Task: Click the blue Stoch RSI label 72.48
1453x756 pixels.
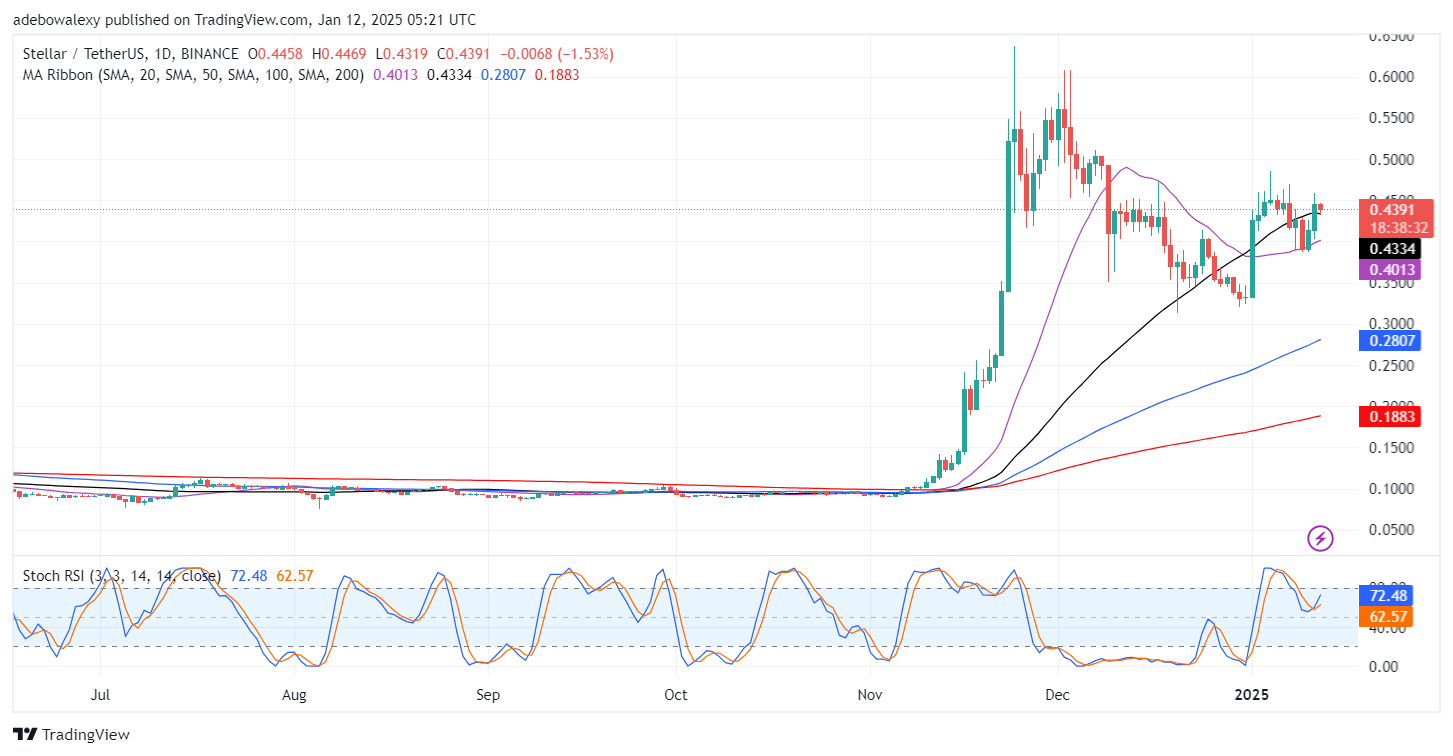Action: (x=1385, y=596)
